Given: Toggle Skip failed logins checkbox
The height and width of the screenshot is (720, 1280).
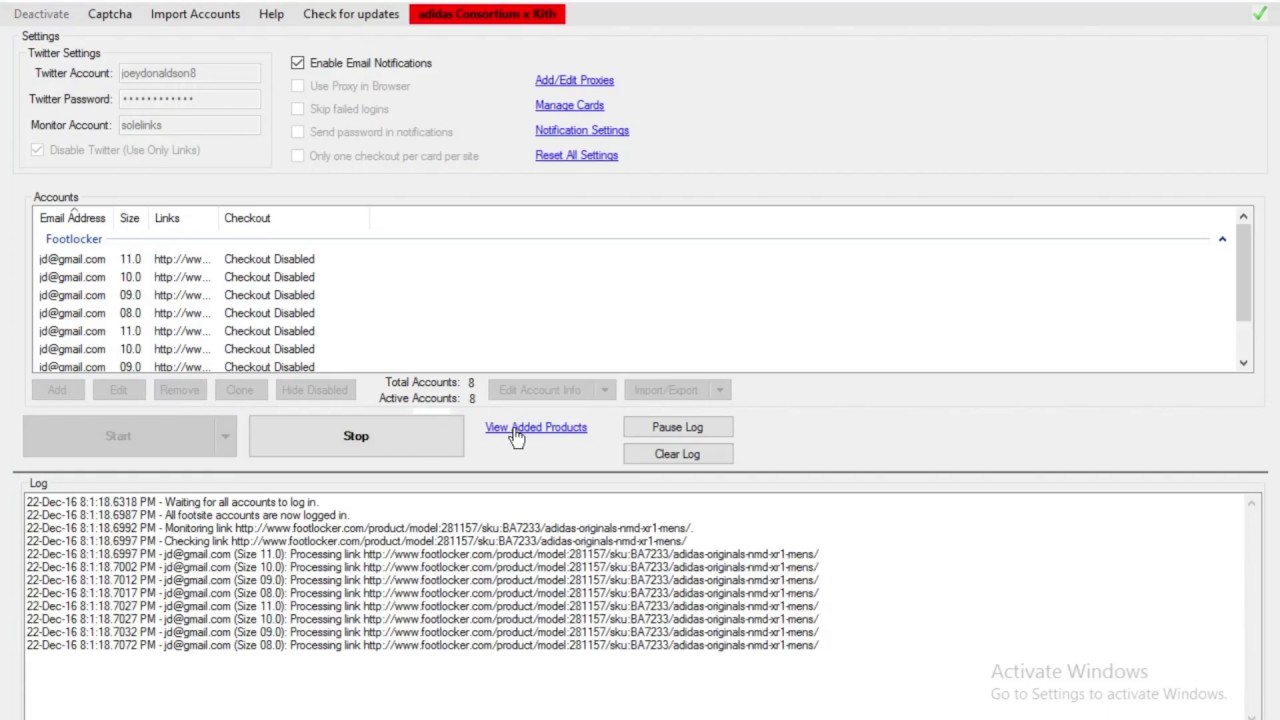Looking at the screenshot, I should coord(297,109).
